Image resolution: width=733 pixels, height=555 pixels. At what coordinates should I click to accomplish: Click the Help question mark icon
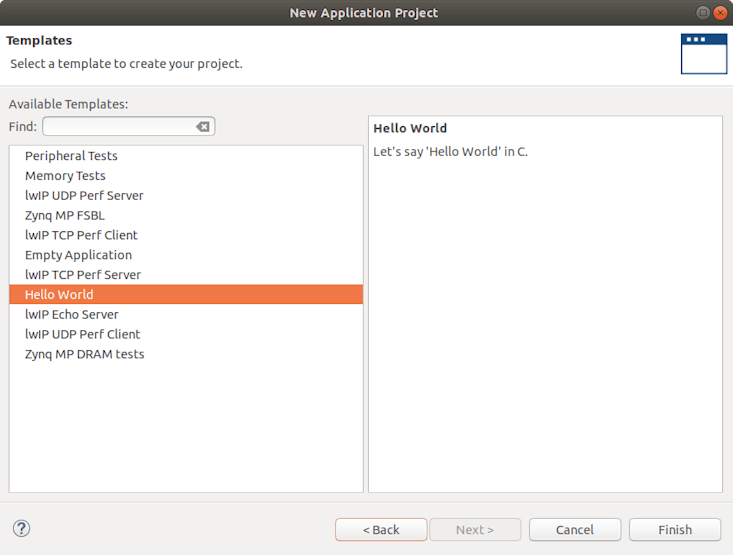22,529
